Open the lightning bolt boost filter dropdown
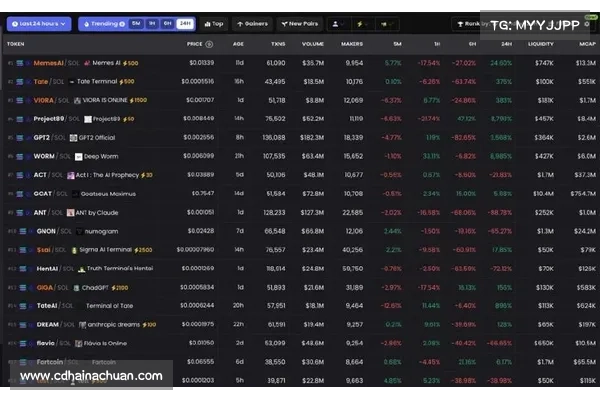This screenshot has width=600, height=400. (362, 24)
